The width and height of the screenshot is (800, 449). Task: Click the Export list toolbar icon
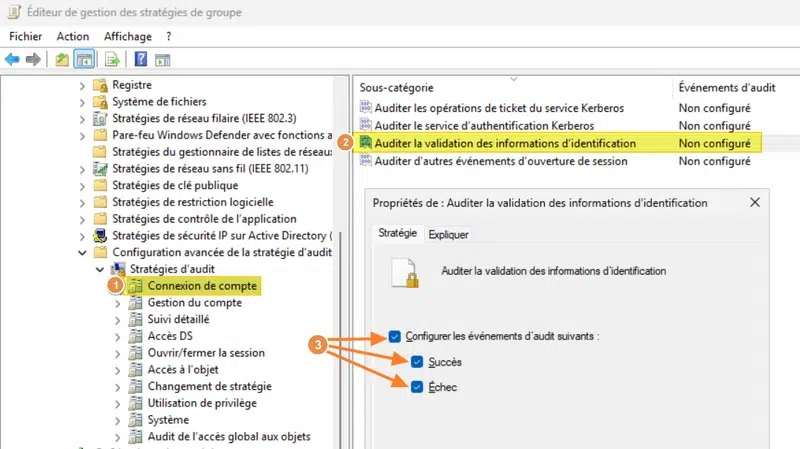112,60
